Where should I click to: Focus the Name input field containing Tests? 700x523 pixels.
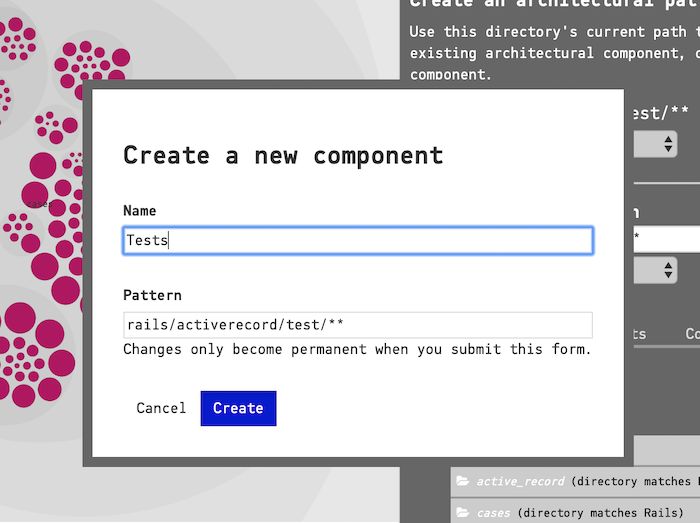358,241
